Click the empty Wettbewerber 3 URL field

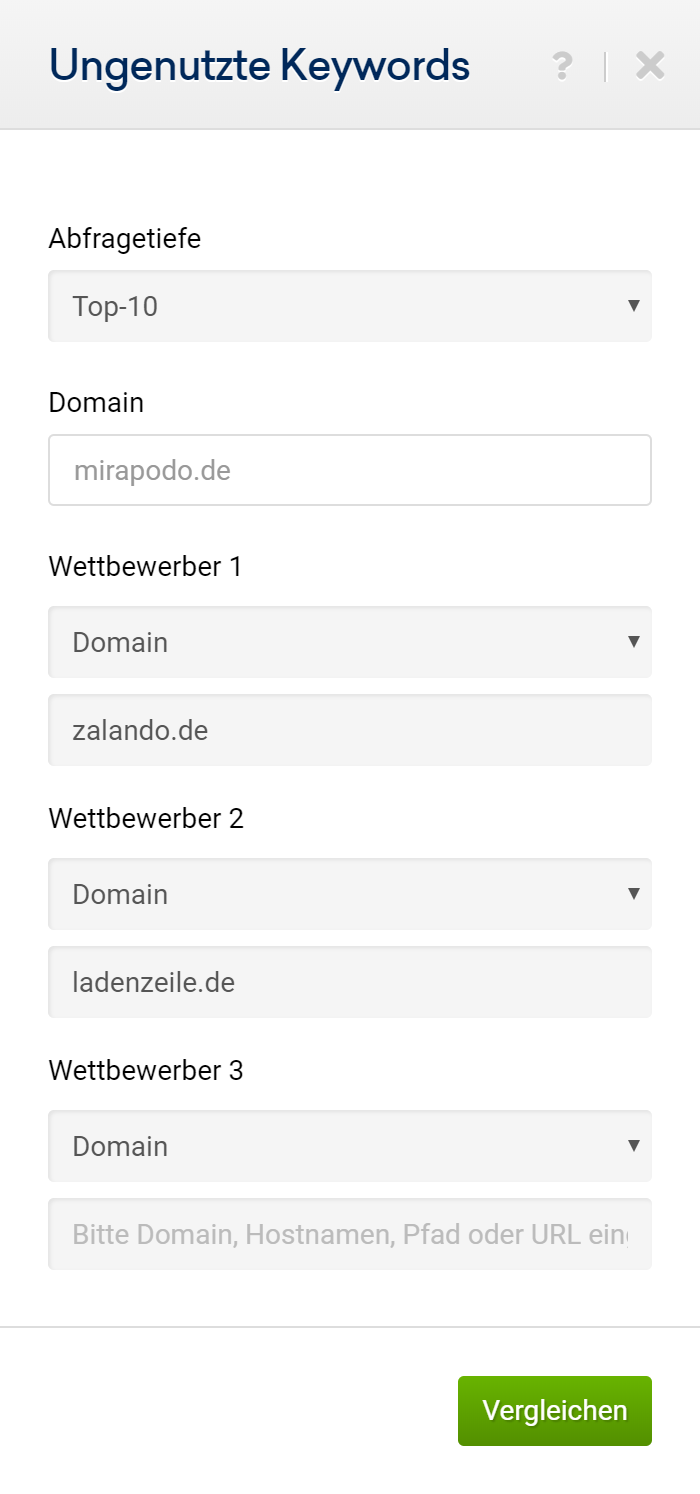pos(350,1234)
